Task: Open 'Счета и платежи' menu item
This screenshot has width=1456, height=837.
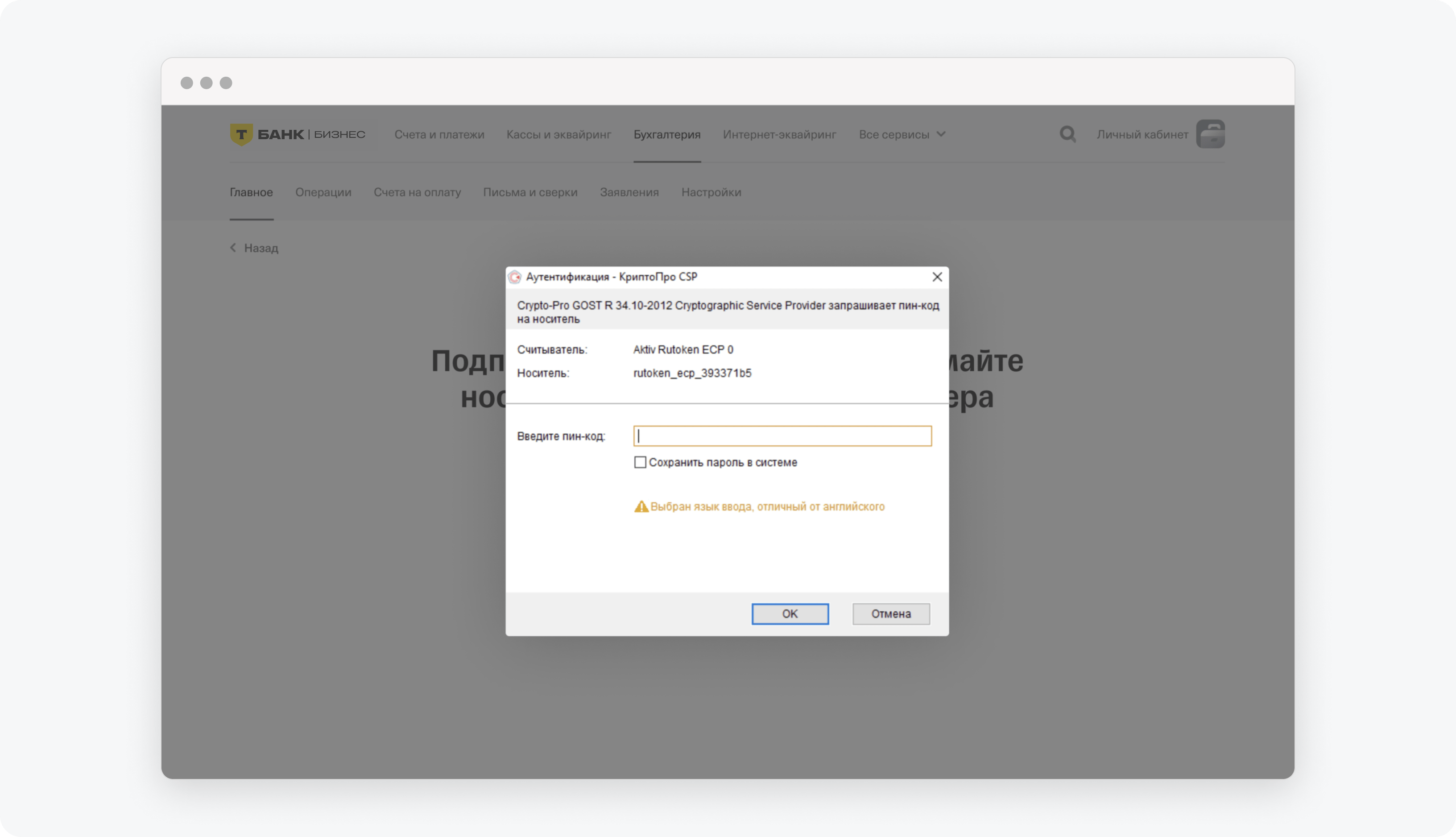Action: pos(439,135)
